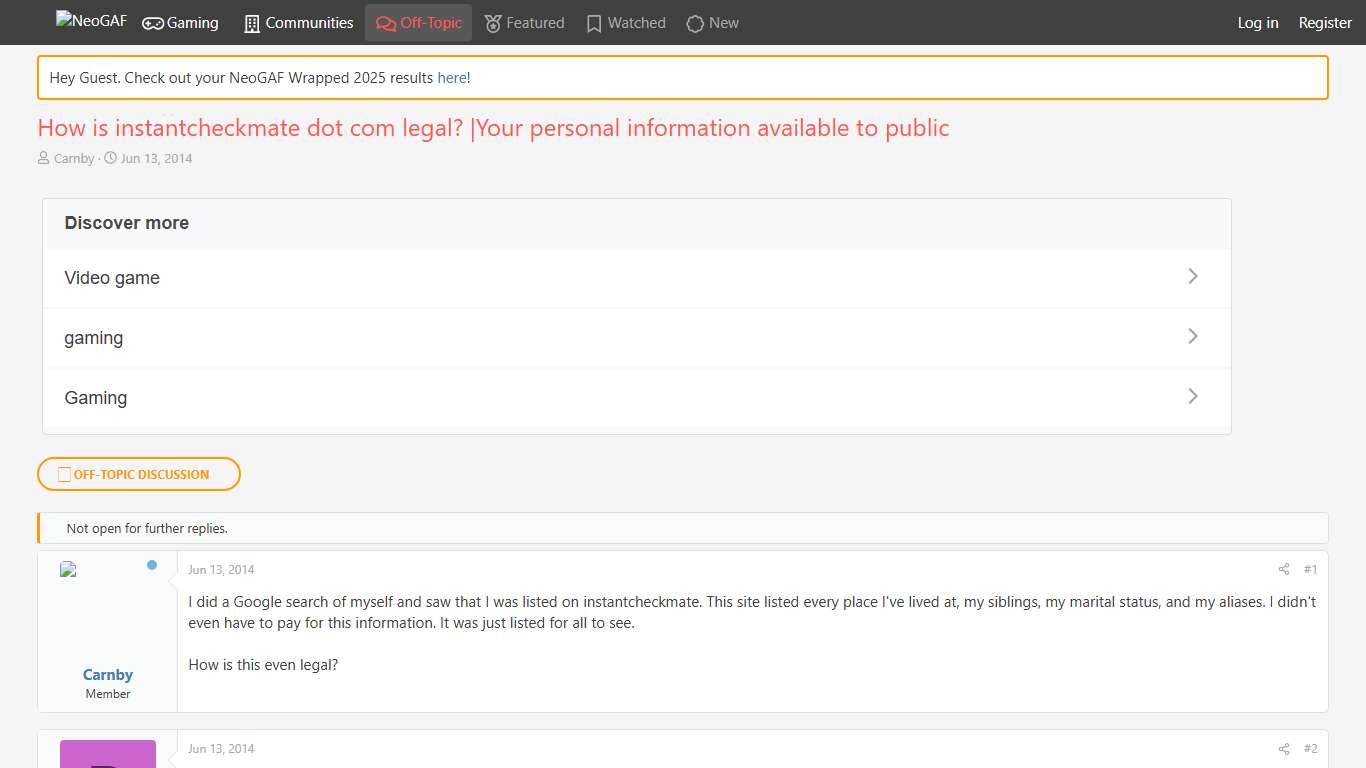Click the Featured trophy icon

491,22
